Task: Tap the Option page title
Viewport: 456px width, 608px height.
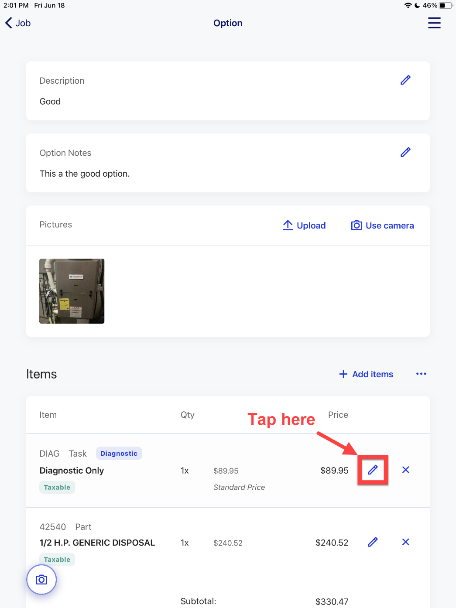Action: 228,23
